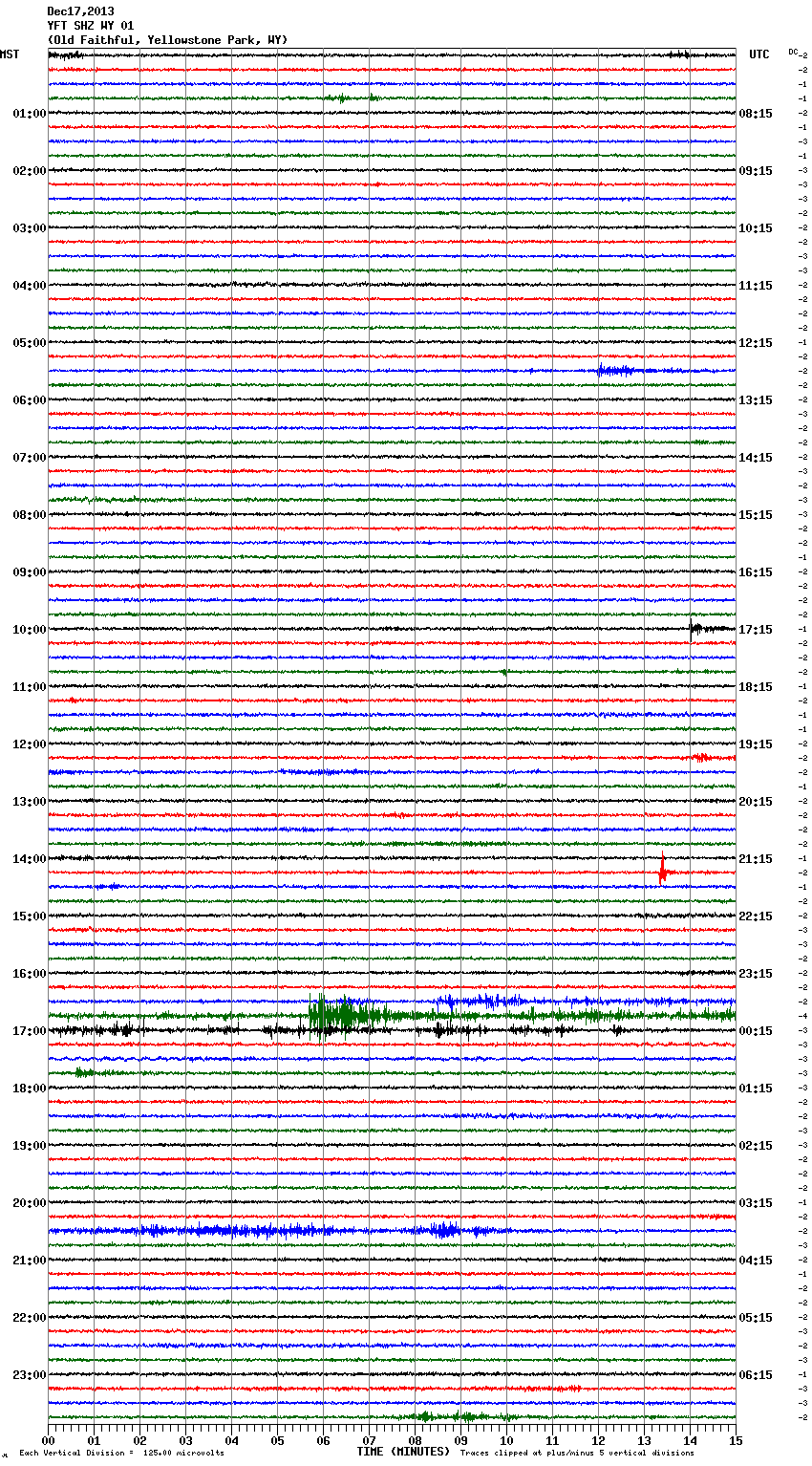Viewport: 812px width, 1466px height.
Task: Click the date label Dec17,2013
Action: (x=80, y=11)
